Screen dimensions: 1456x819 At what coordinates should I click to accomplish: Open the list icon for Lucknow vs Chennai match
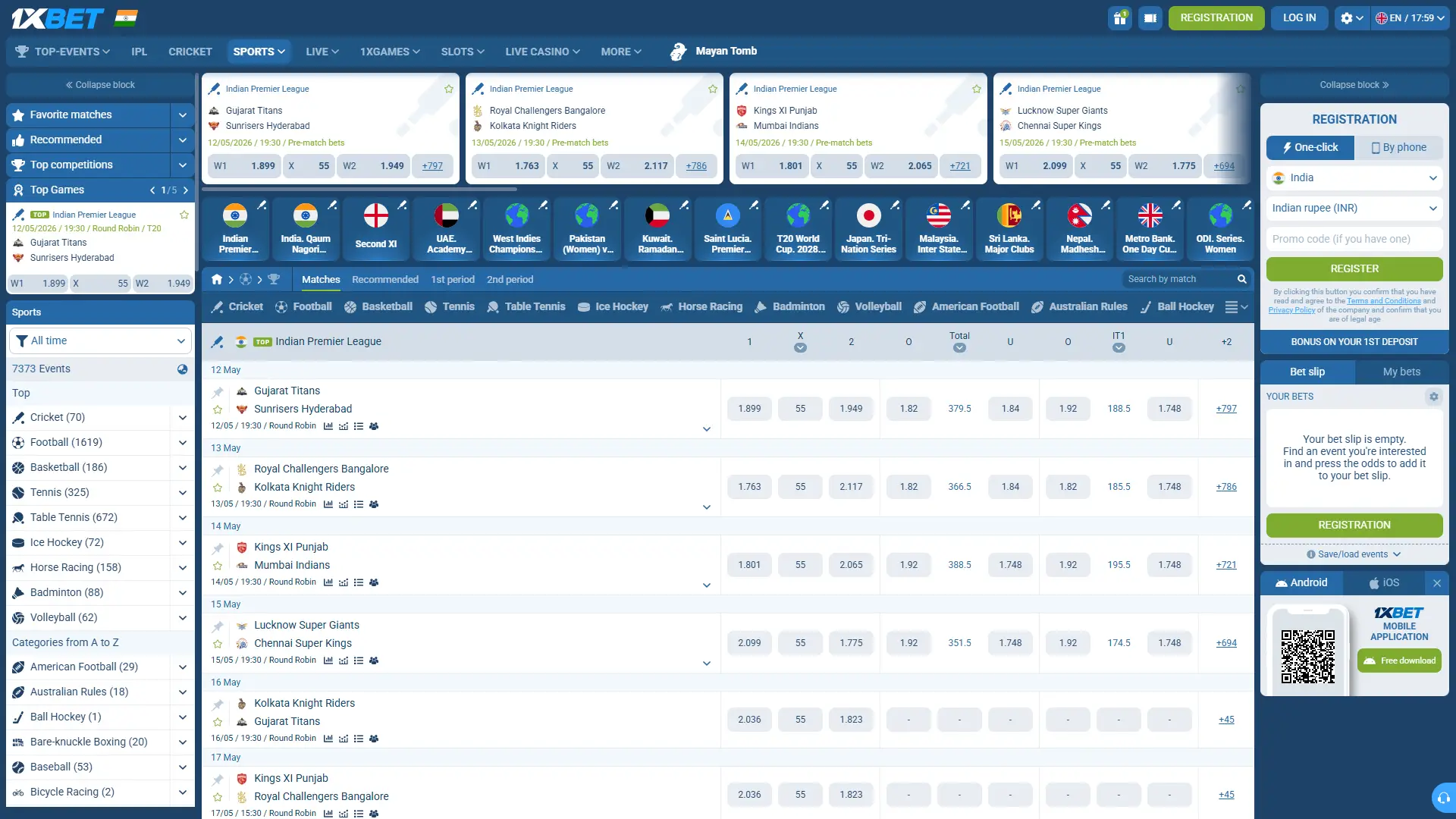pyautogui.click(x=359, y=661)
